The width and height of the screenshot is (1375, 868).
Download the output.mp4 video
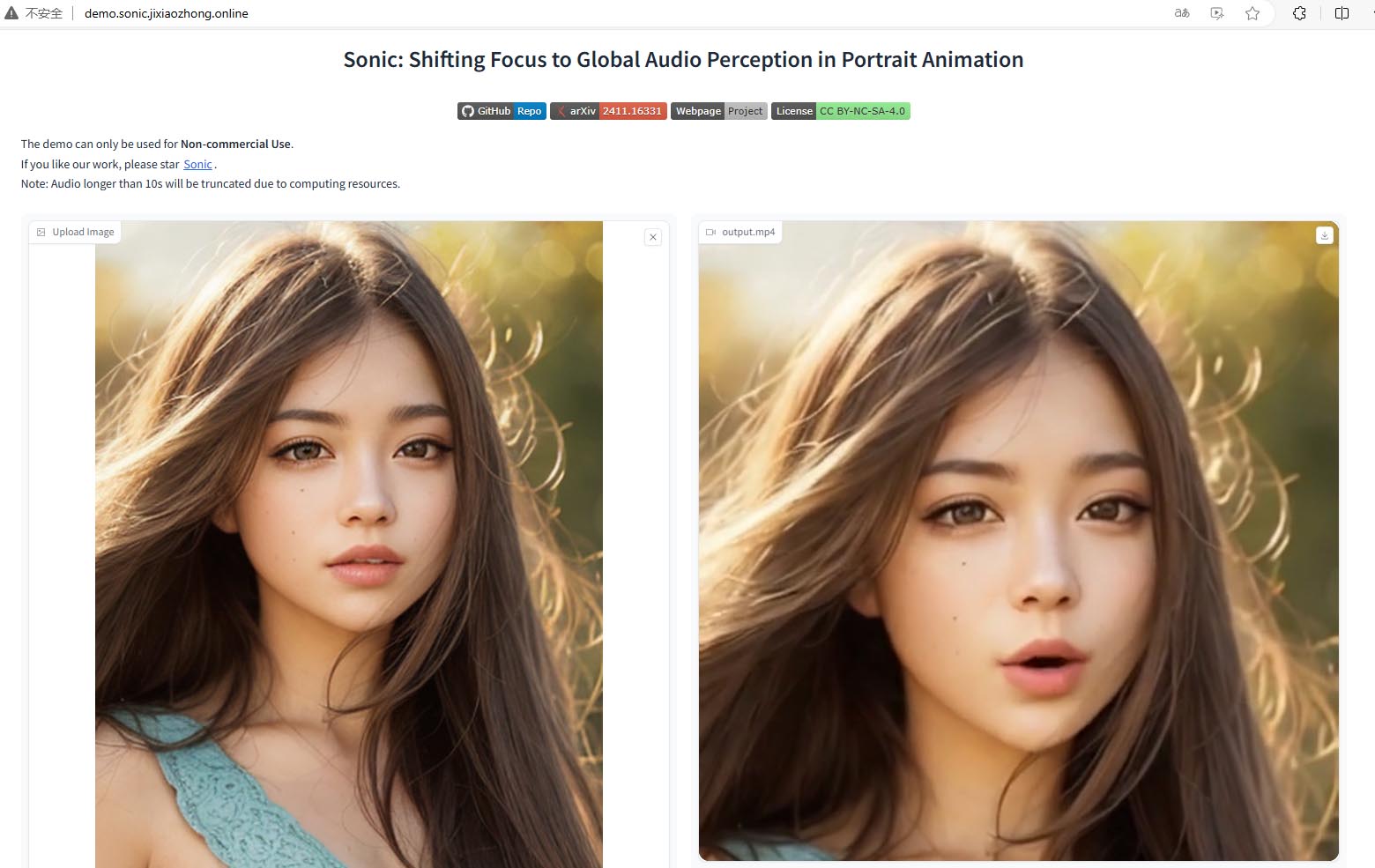click(x=1324, y=235)
